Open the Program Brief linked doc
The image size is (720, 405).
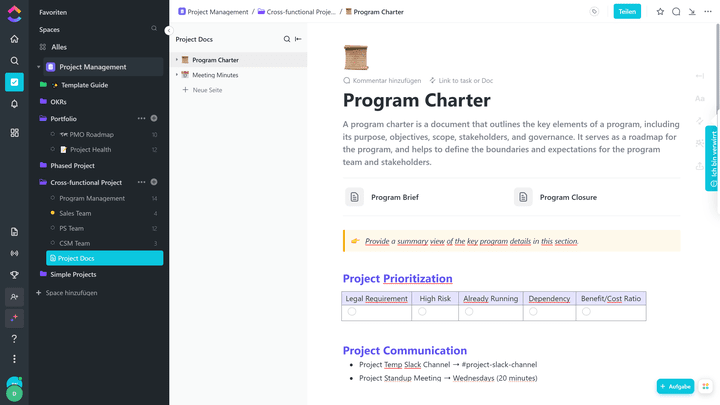tap(394, 197)
